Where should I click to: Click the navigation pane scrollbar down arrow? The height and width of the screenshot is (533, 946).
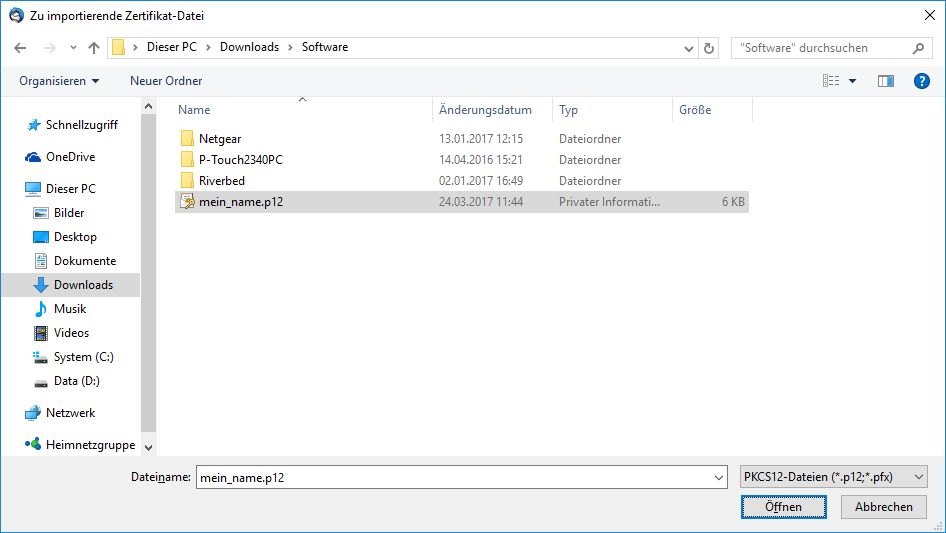[148, 447]
